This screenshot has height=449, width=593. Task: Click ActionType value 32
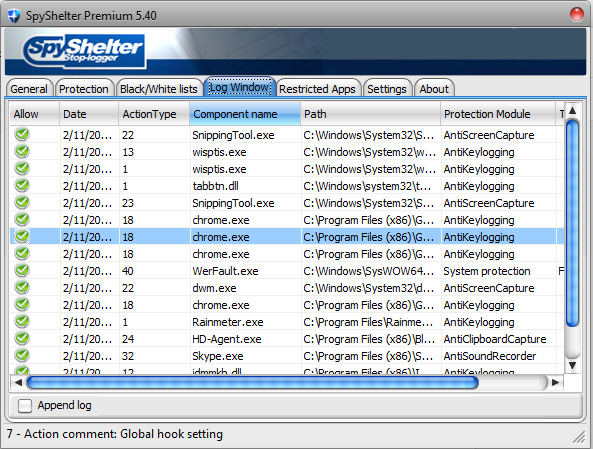128,356
